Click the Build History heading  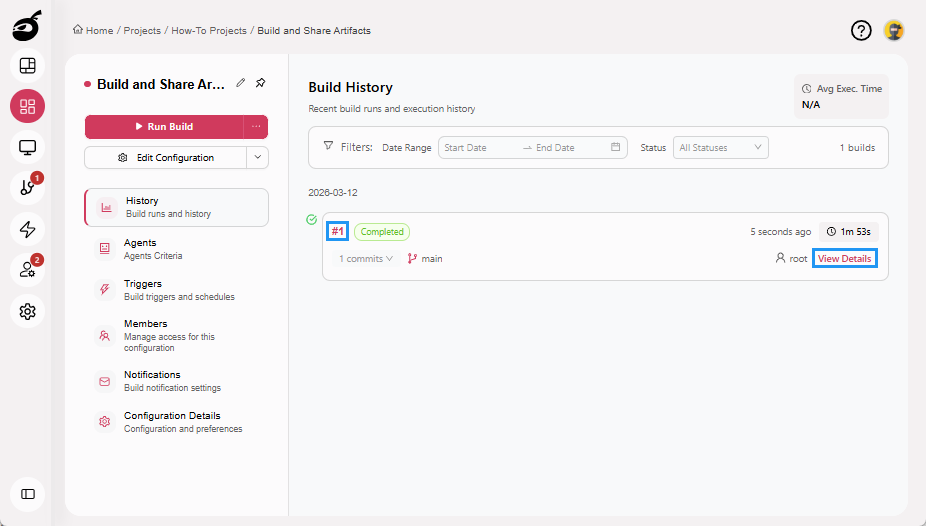click(x=350, y=87)
